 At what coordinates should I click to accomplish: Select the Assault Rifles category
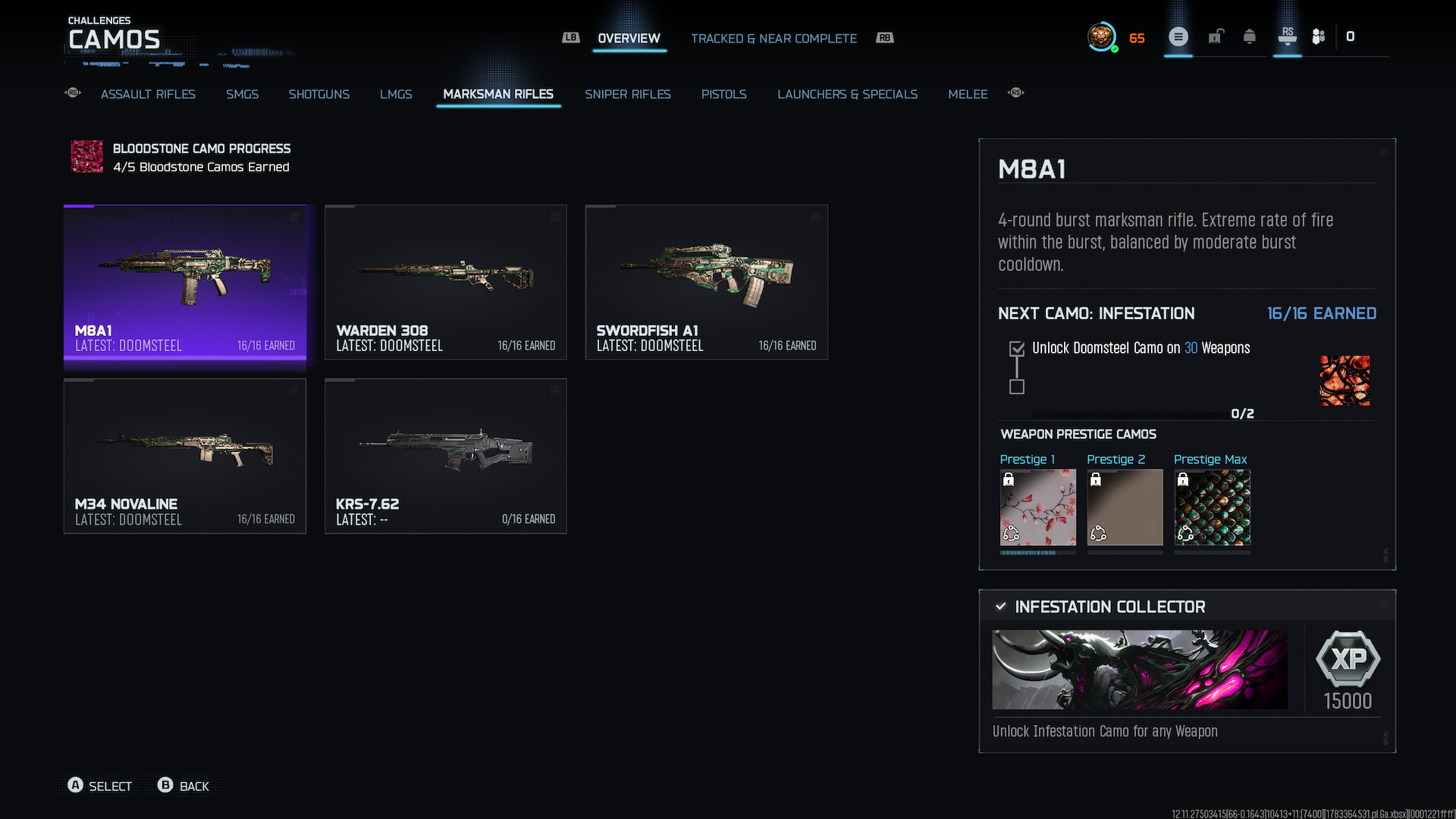point(148,94)
